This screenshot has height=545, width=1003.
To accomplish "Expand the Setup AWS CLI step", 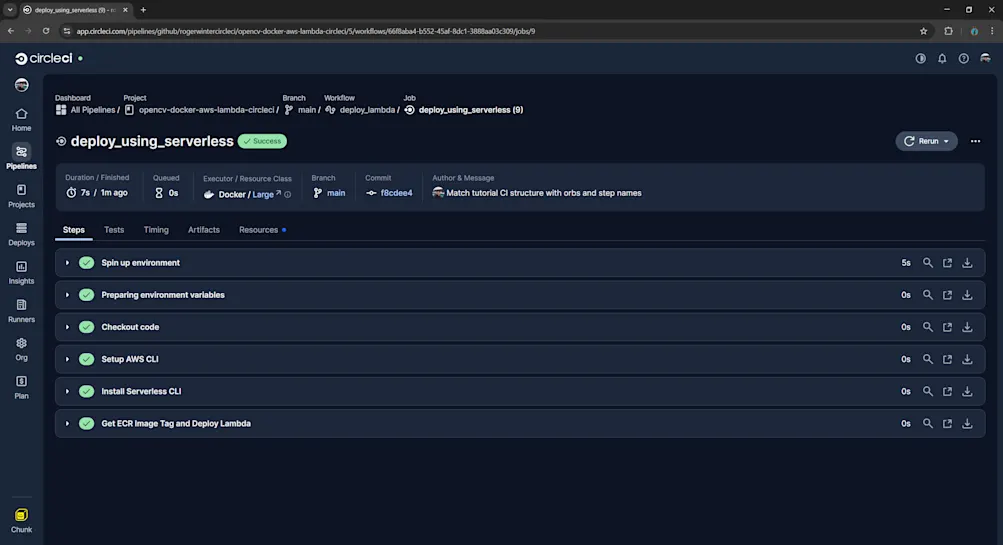I will point(67,359).
